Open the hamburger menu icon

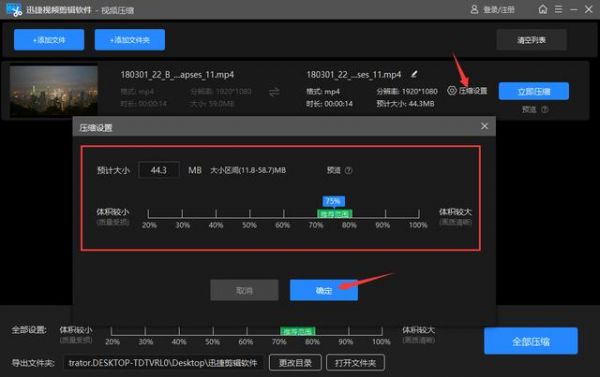pos(559,9)
